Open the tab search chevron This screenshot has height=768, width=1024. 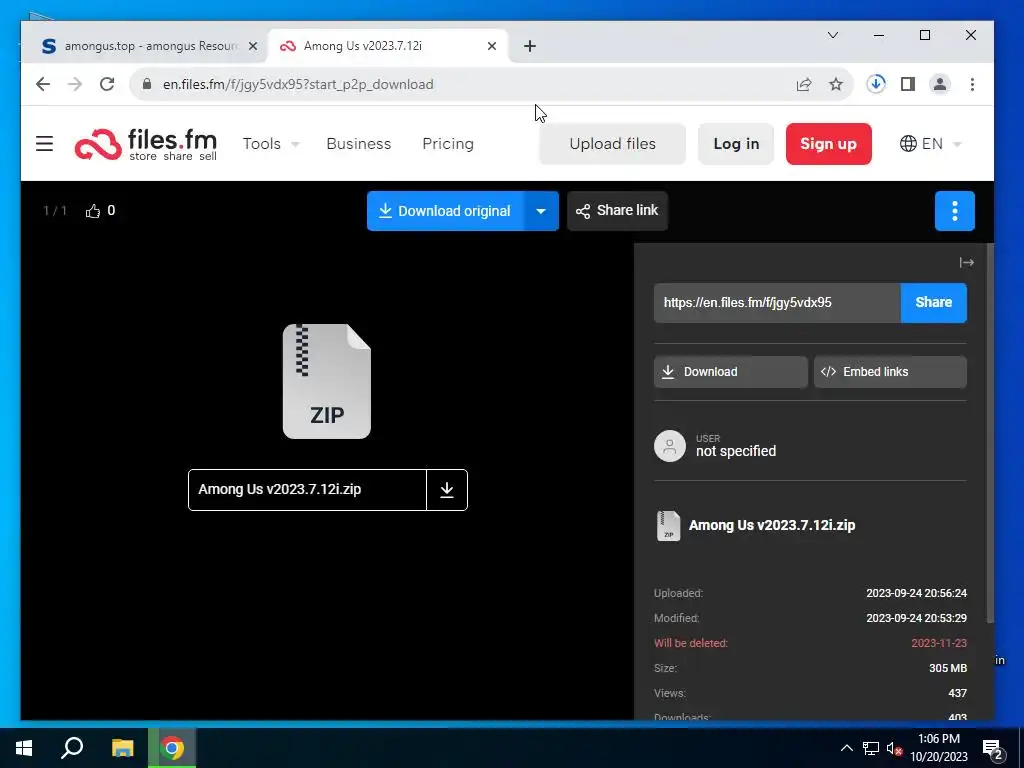[x=833, y=35]
